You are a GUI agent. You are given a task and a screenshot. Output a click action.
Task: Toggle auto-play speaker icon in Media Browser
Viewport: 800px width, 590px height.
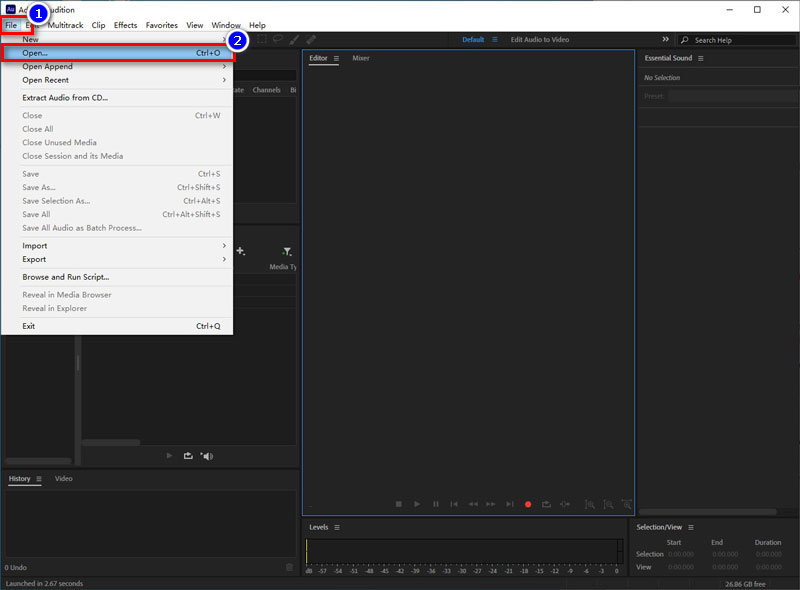(x=207, y=456)
